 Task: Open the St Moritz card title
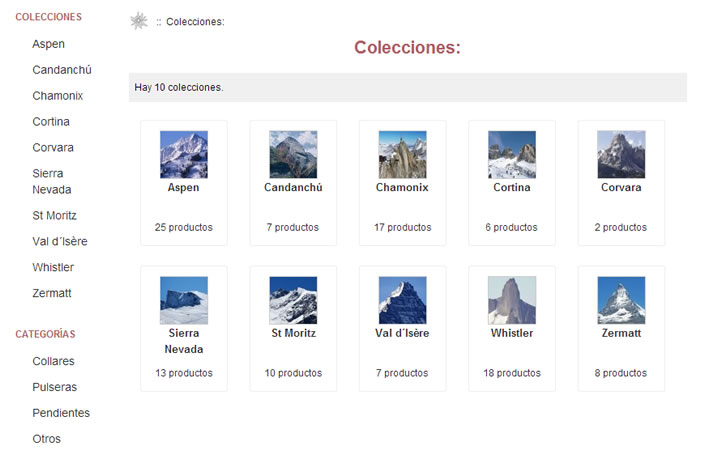click(x=294, y=333)
